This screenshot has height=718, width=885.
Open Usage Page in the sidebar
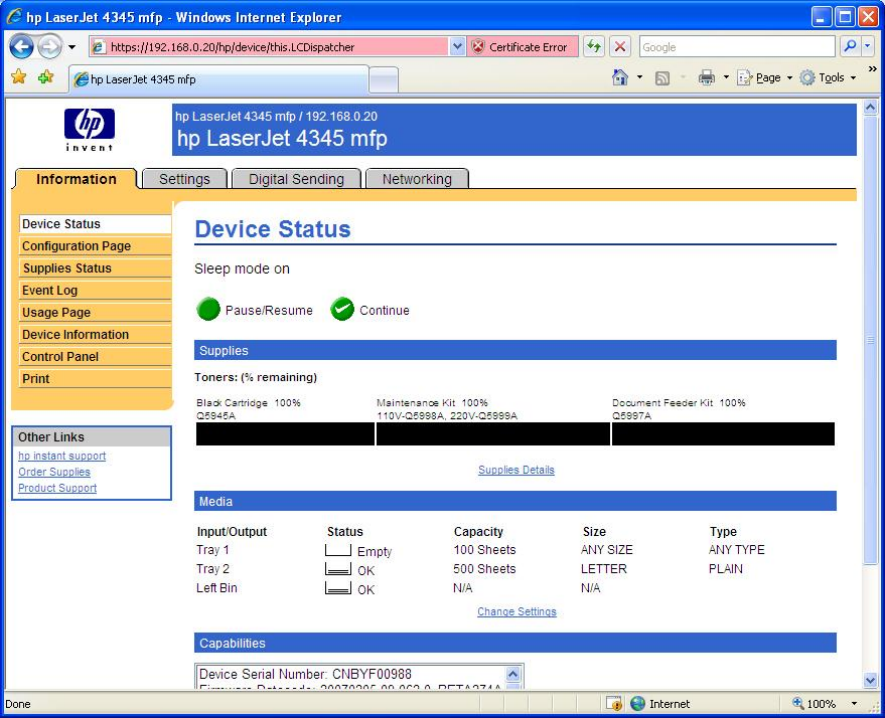pos(95,312)
